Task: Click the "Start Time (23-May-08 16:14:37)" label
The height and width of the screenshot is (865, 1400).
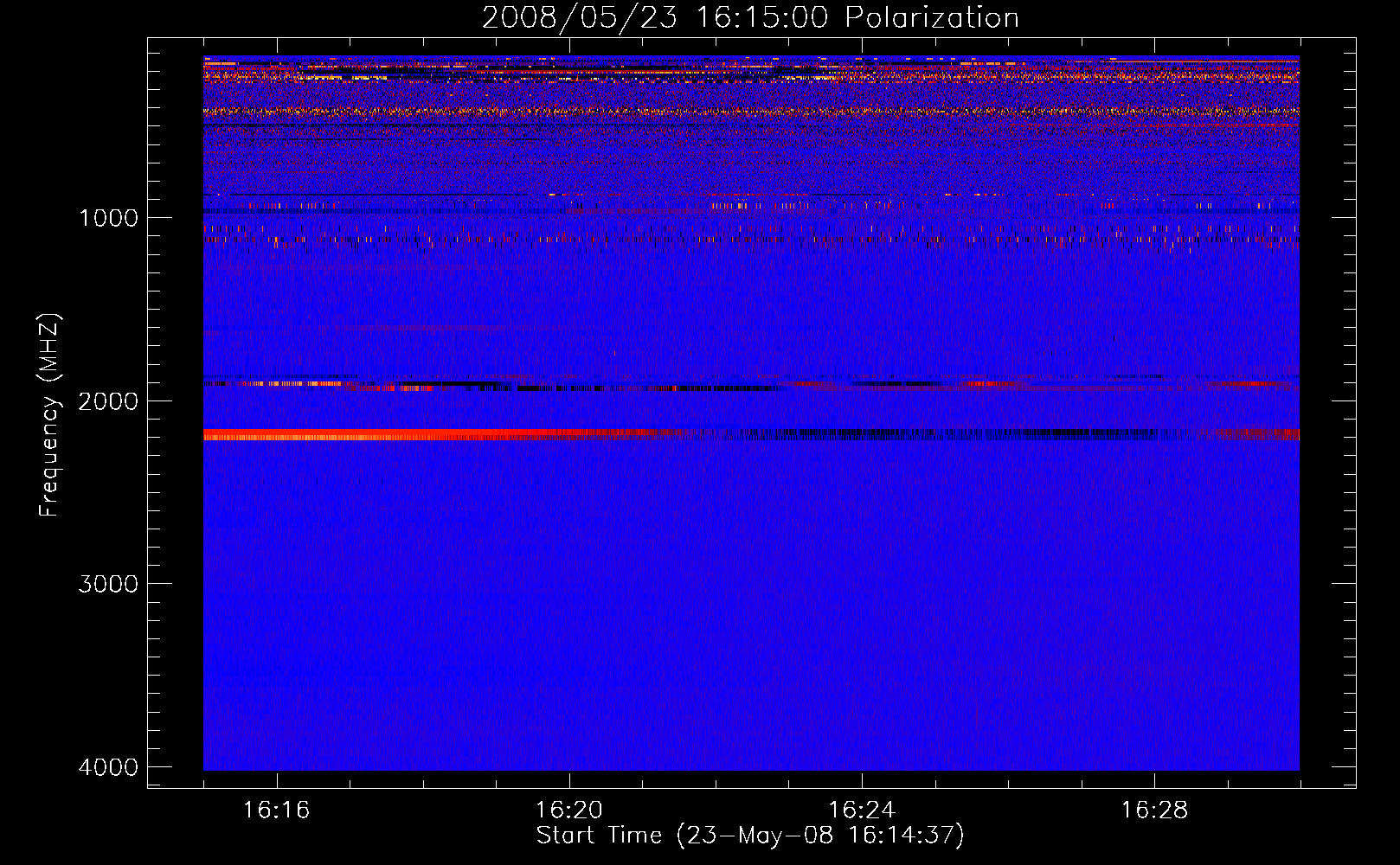Action: click(x=750, y=836)
